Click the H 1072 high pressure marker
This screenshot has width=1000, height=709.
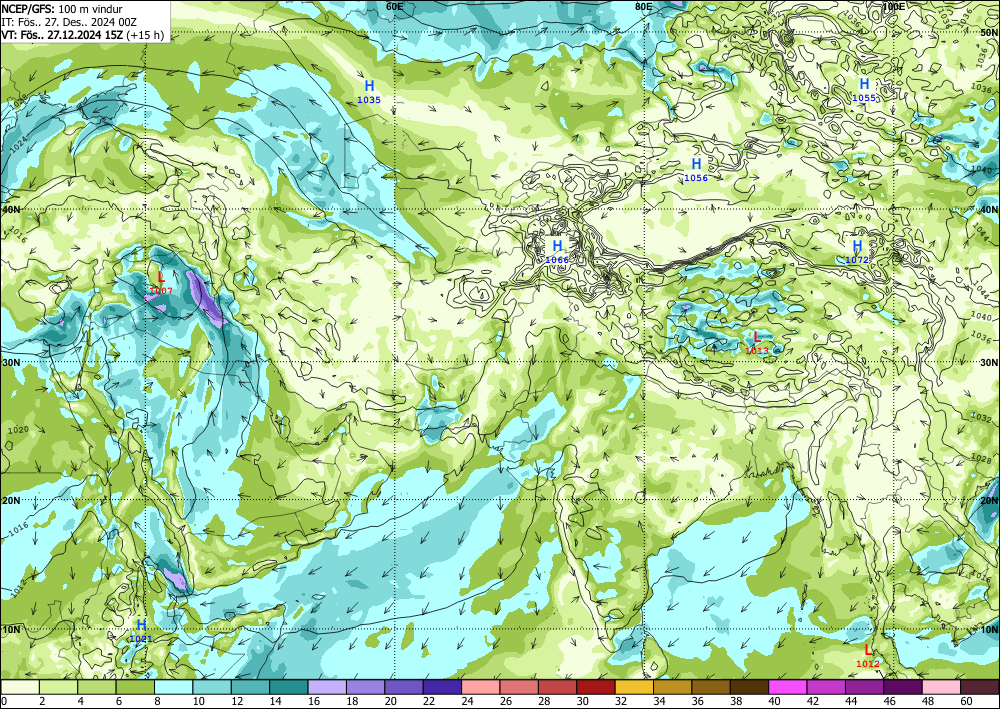pyautogui.click(x=857, y=251)
